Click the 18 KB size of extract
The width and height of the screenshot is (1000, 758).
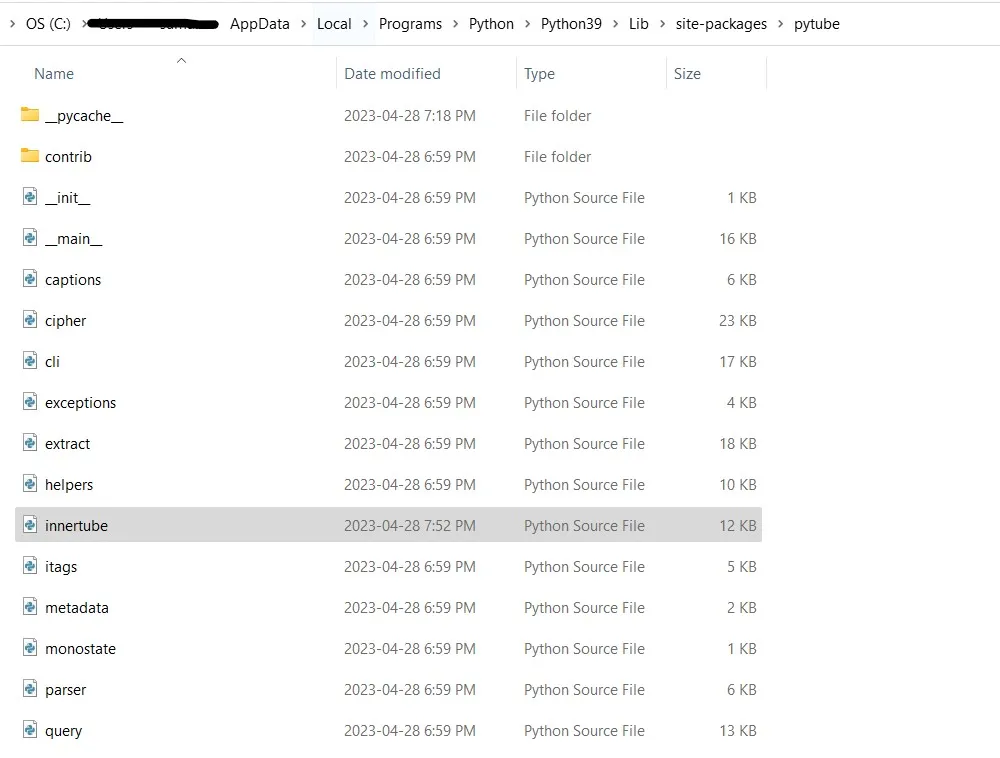[738, 444]
